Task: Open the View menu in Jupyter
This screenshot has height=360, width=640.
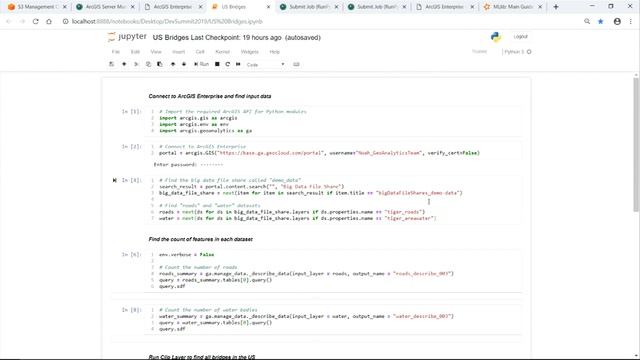Action: [156, 52]
